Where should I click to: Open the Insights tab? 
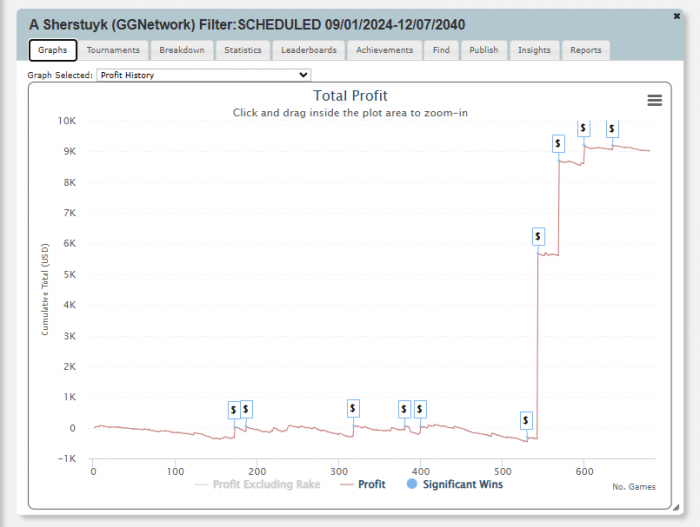(534, 50)
